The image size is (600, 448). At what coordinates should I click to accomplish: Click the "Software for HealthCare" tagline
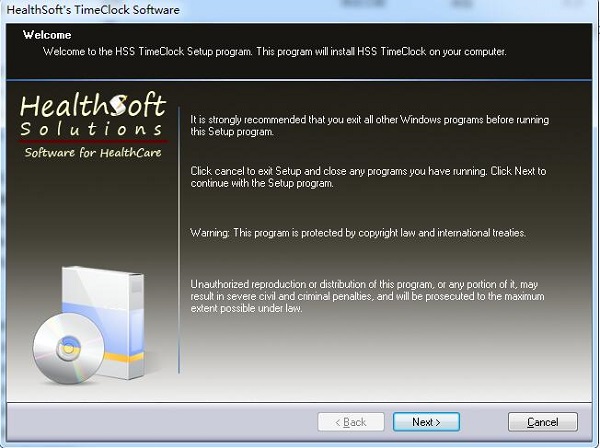point(93,153)
